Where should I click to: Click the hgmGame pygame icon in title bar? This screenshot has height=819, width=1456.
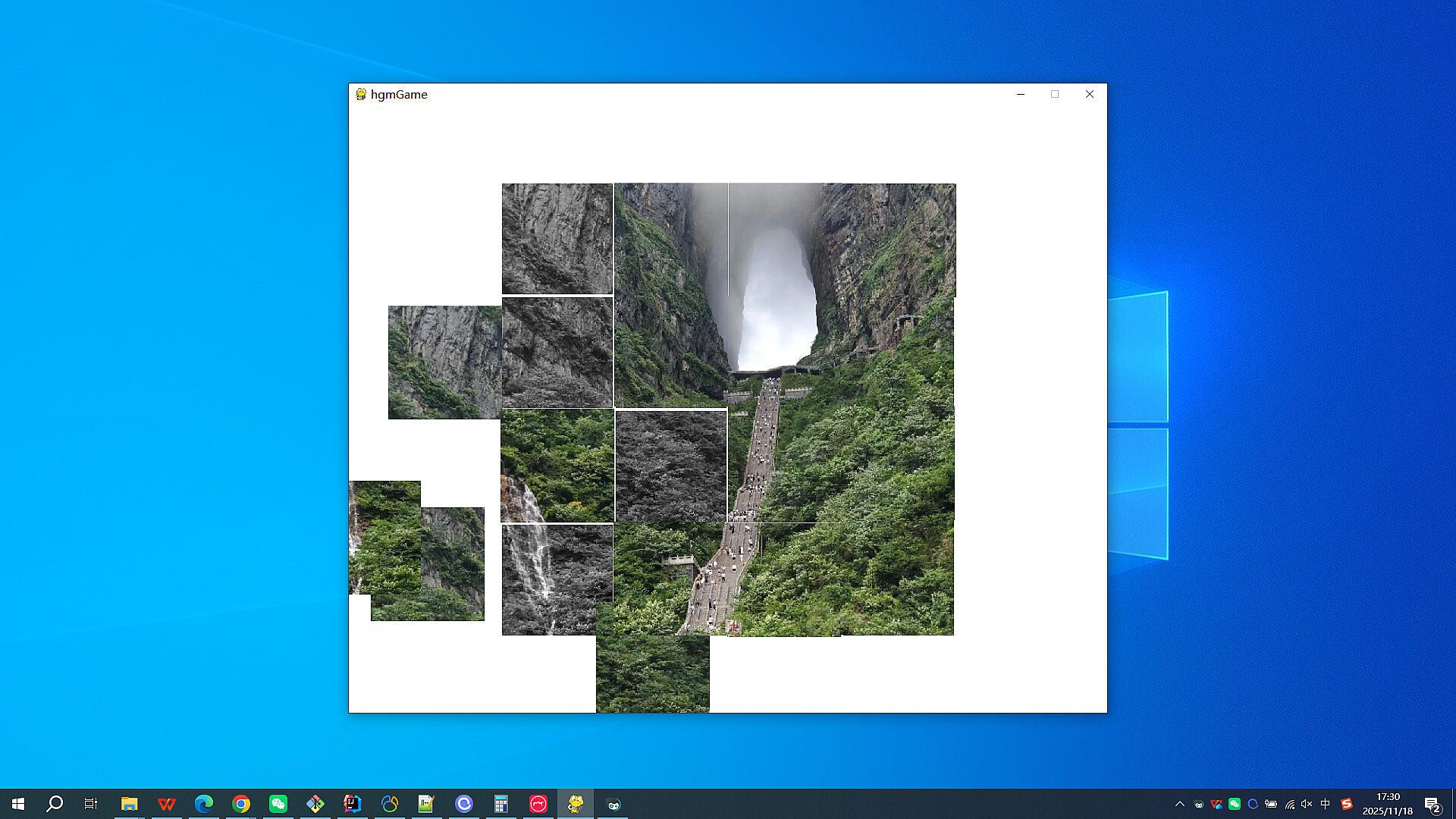(361, 94)
